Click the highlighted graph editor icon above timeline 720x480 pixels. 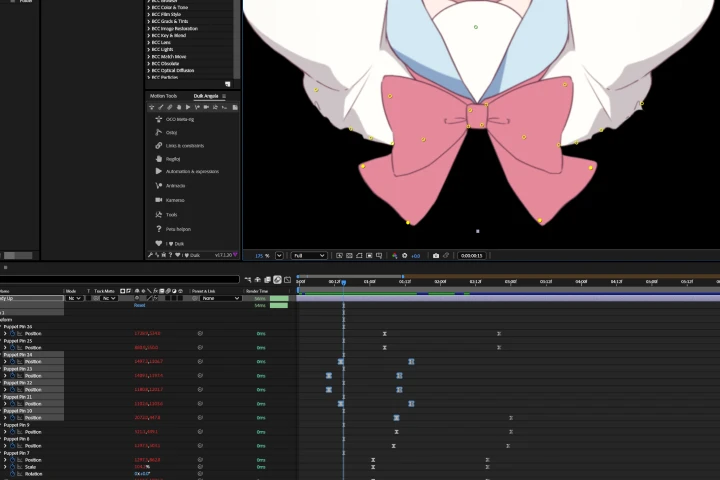coord(277,280)
